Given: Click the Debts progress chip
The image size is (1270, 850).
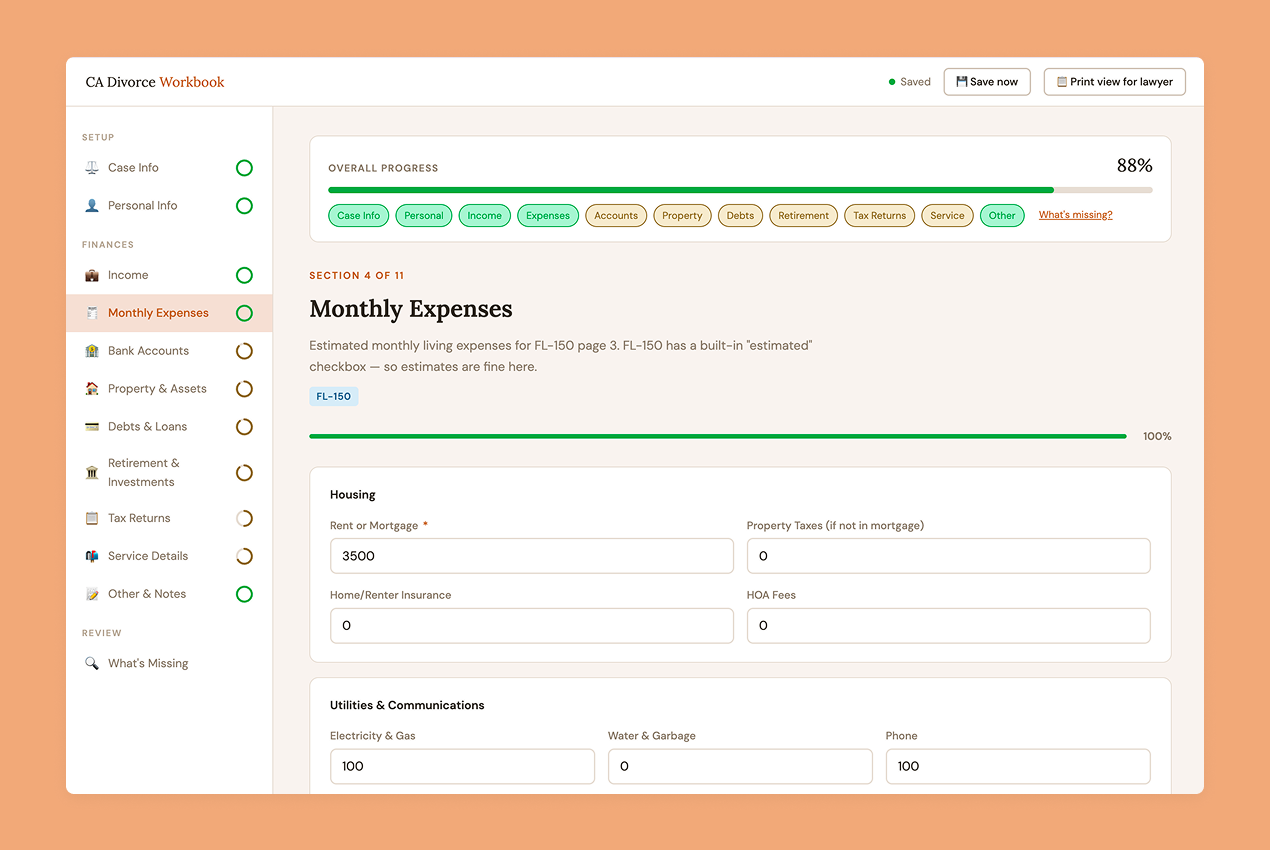Looking at the screenshot, I should 740,215.
